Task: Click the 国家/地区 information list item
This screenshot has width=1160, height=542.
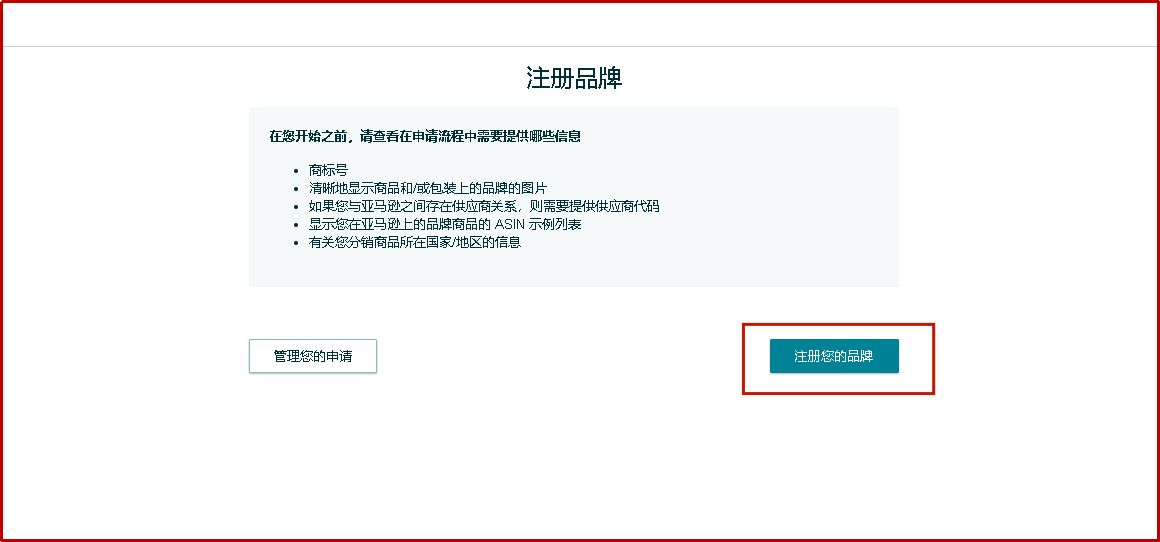Action: click(x=415, y=242)
